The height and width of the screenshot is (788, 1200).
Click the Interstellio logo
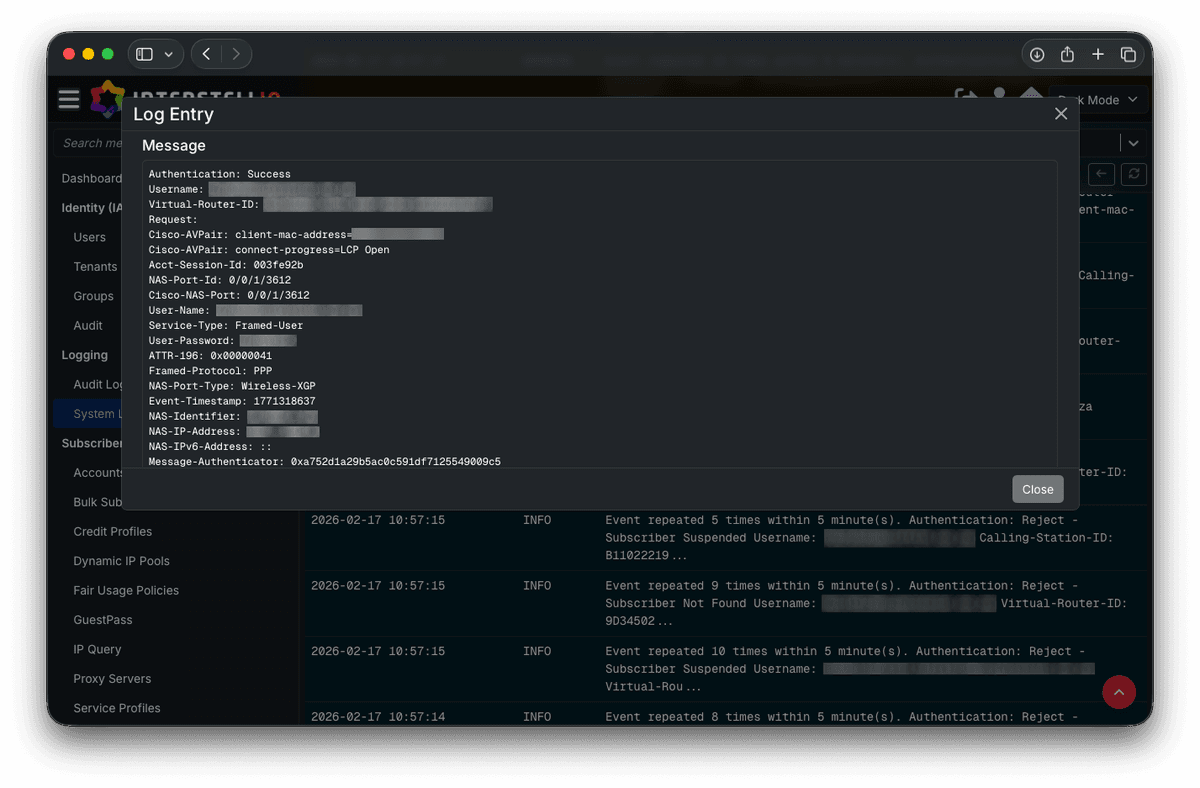point(107,99)
